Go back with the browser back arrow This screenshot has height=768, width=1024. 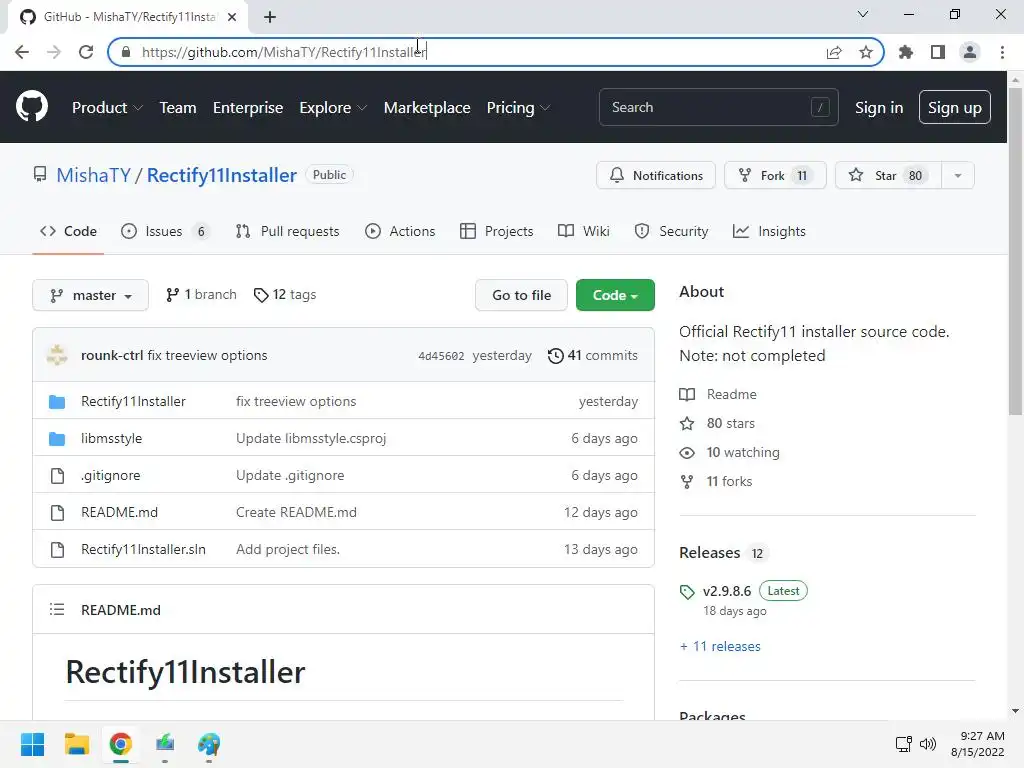22,52
